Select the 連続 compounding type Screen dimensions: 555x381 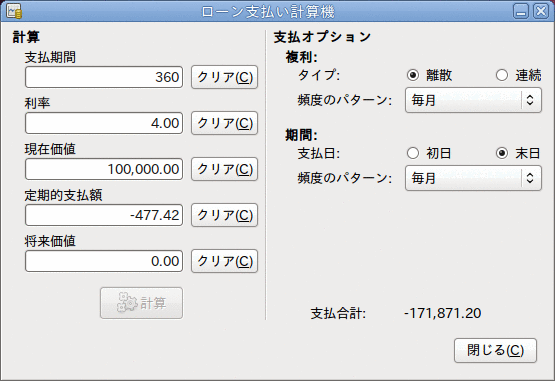coord(502,75)
